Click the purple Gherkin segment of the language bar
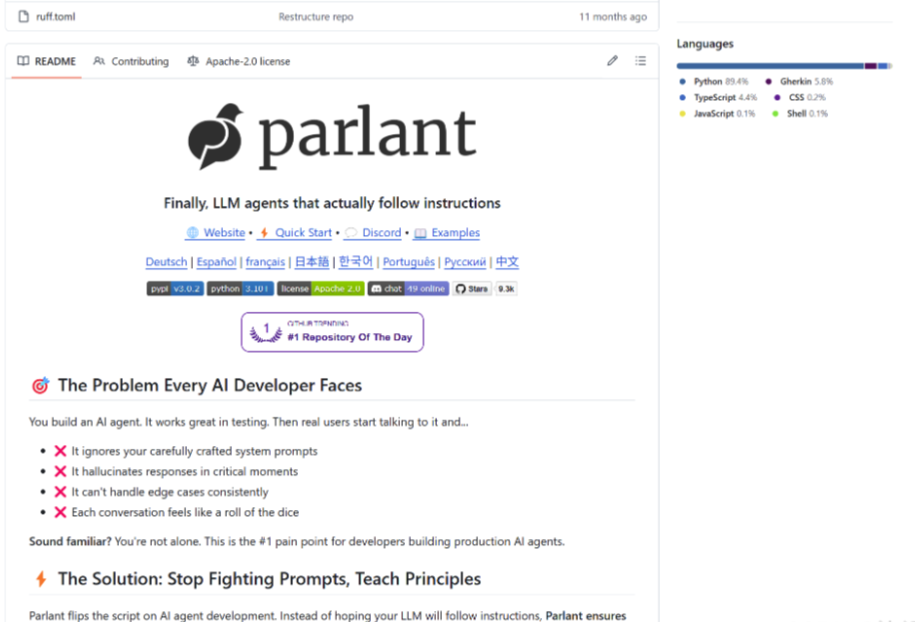Screen dimensions: 915x622 coord(871,66)
